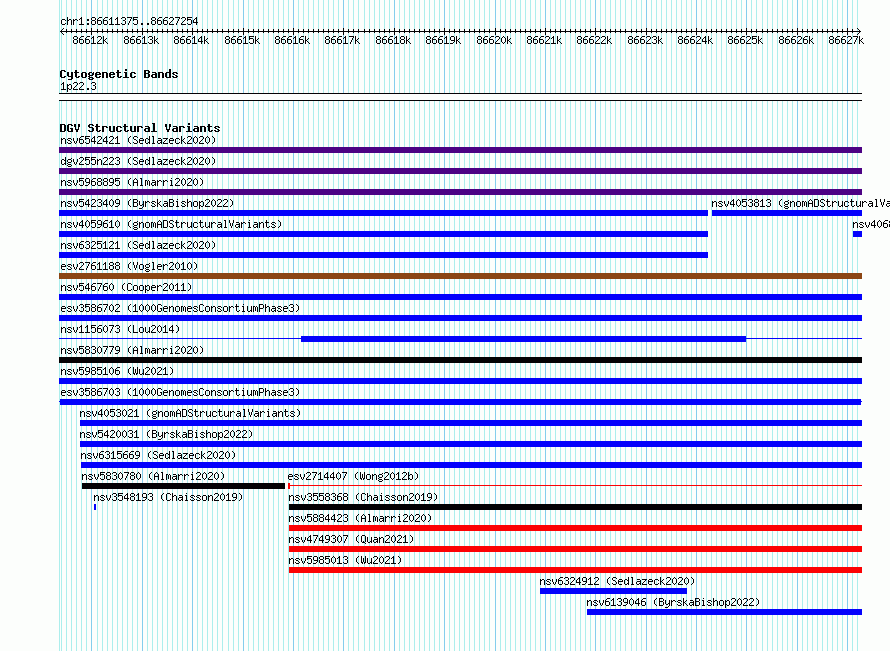Click the blue bar under nsv4053813

pyautogui.click(x=787, y=213)
